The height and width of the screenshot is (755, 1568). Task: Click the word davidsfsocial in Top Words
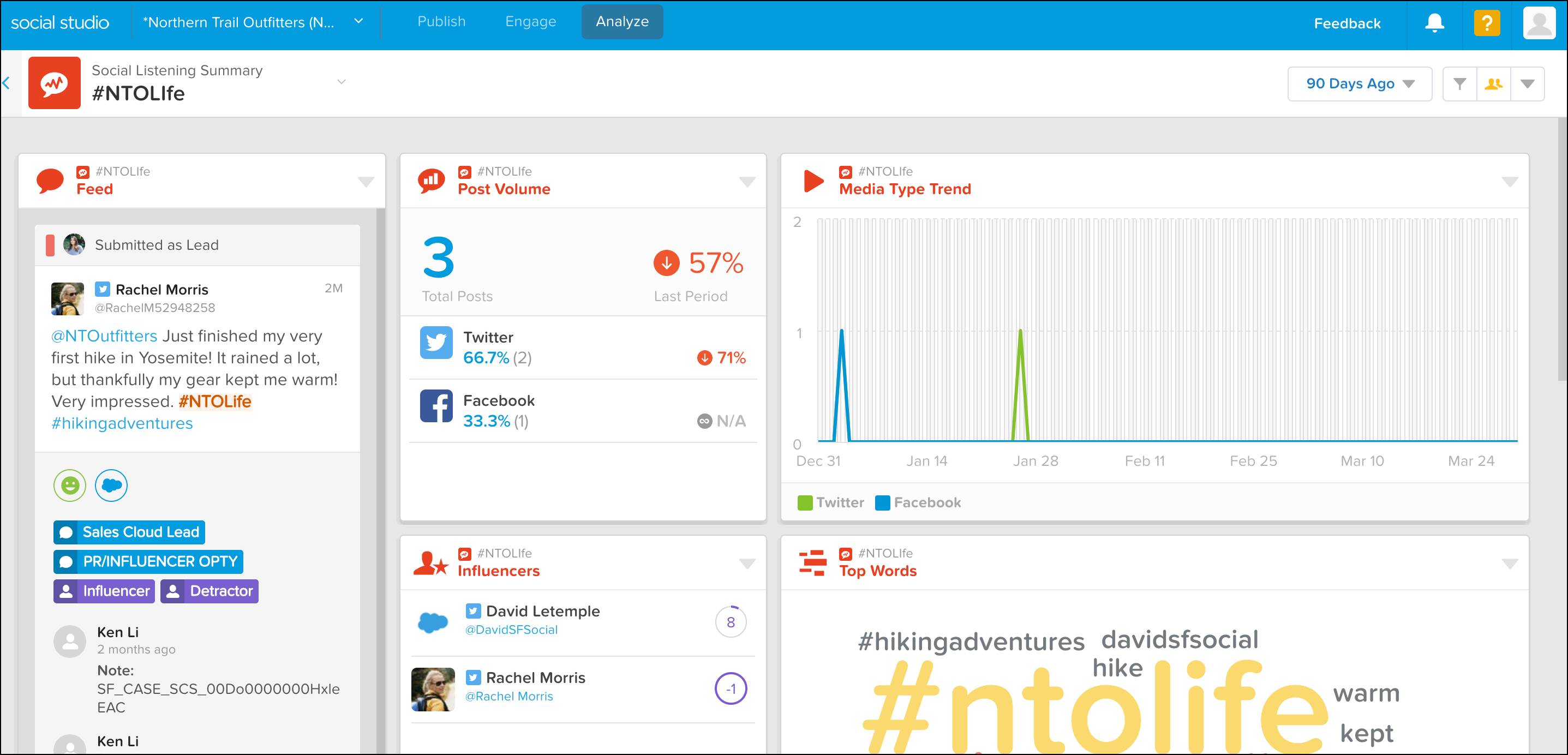pyautogui.click(x=1180, y=639)
